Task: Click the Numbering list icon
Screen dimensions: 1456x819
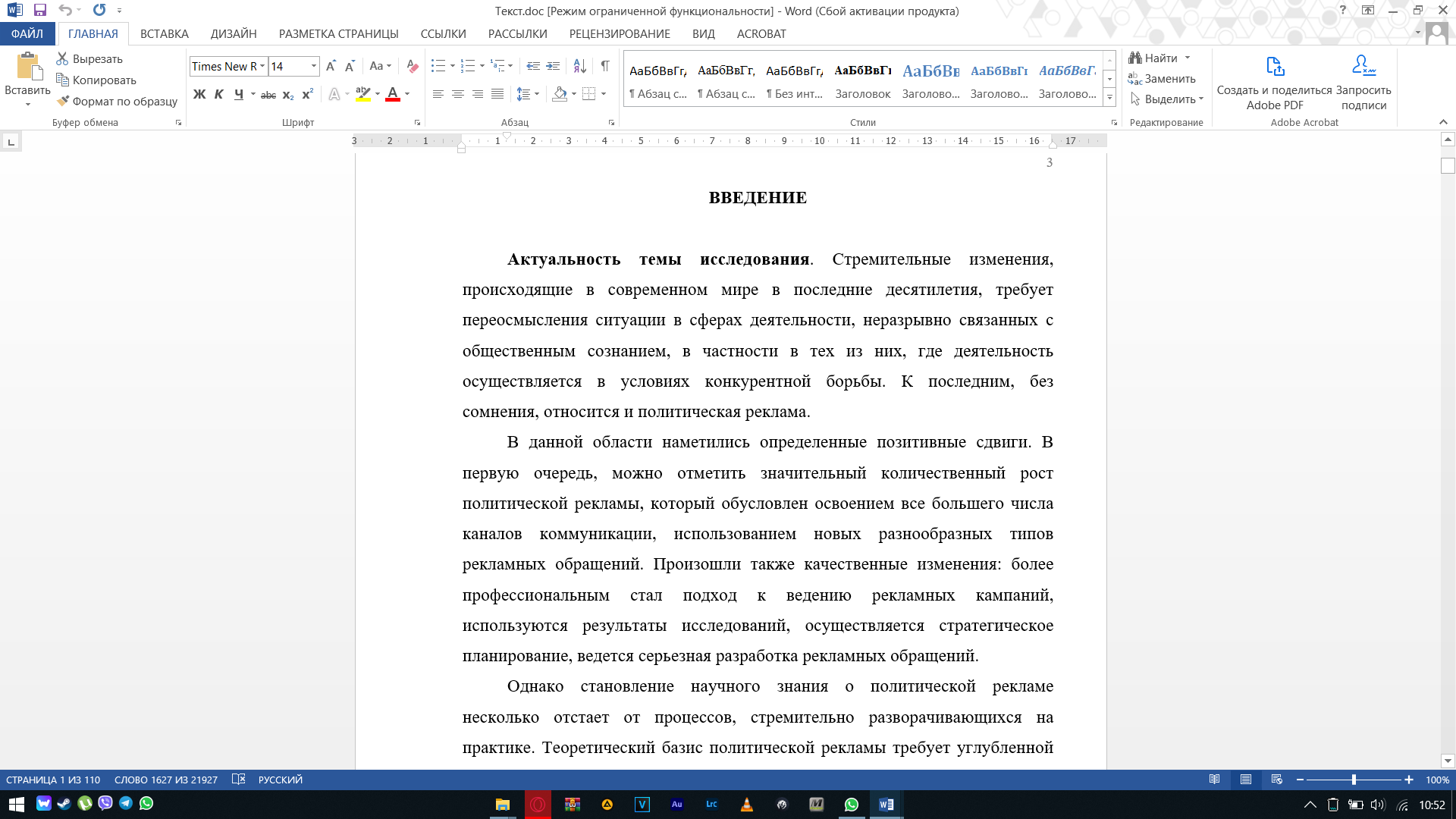Action: pyautogui.click(x=468, y=65)
